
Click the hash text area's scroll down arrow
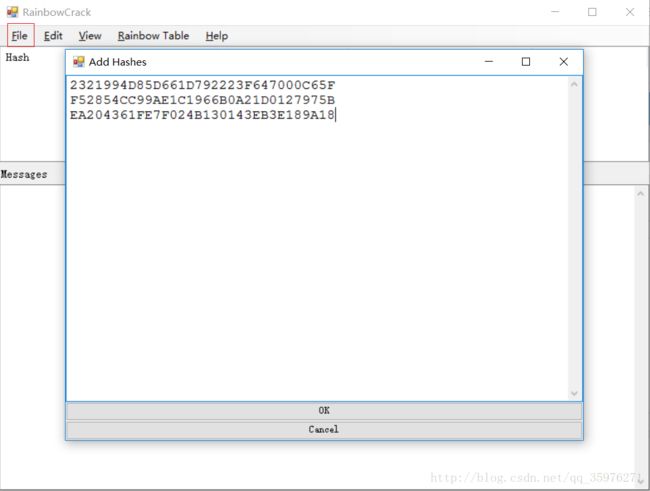[574, 393]
